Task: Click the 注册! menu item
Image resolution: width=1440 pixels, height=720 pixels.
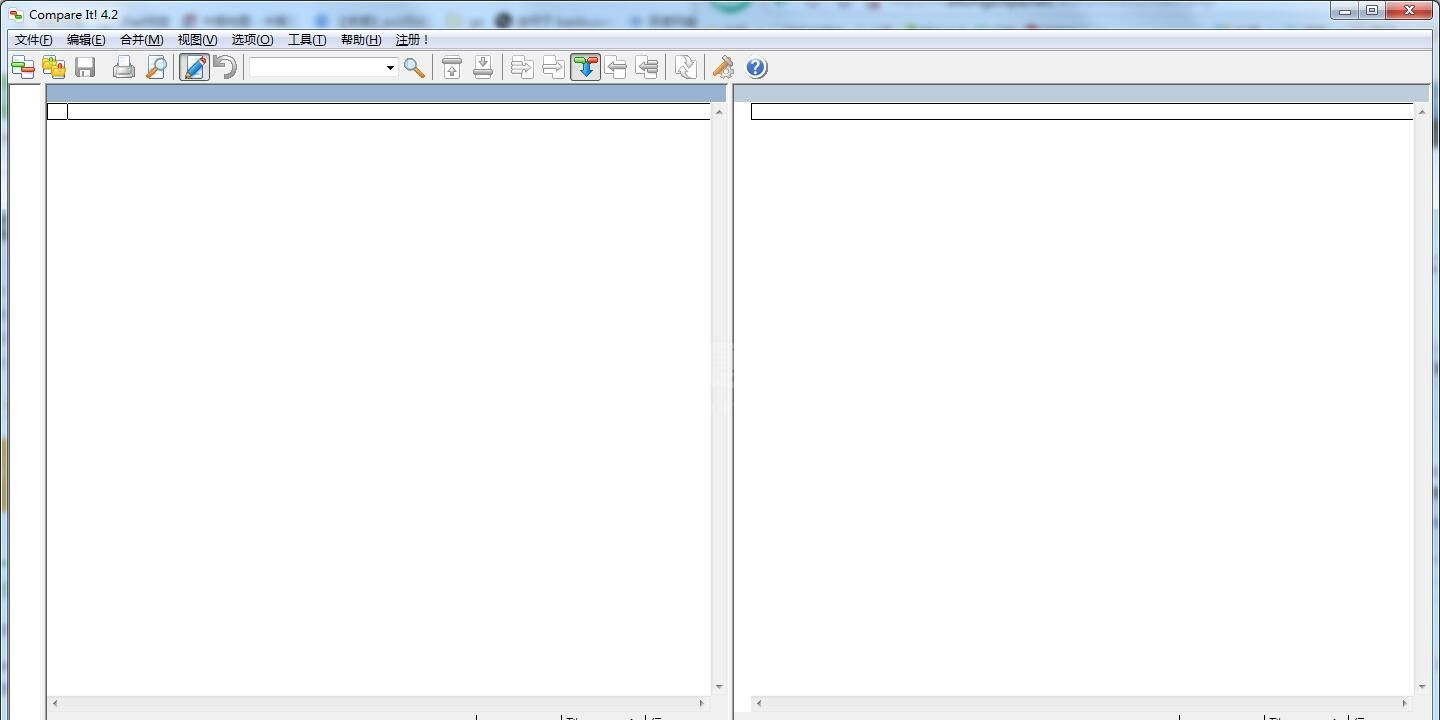Action: [x=412, y=40]
